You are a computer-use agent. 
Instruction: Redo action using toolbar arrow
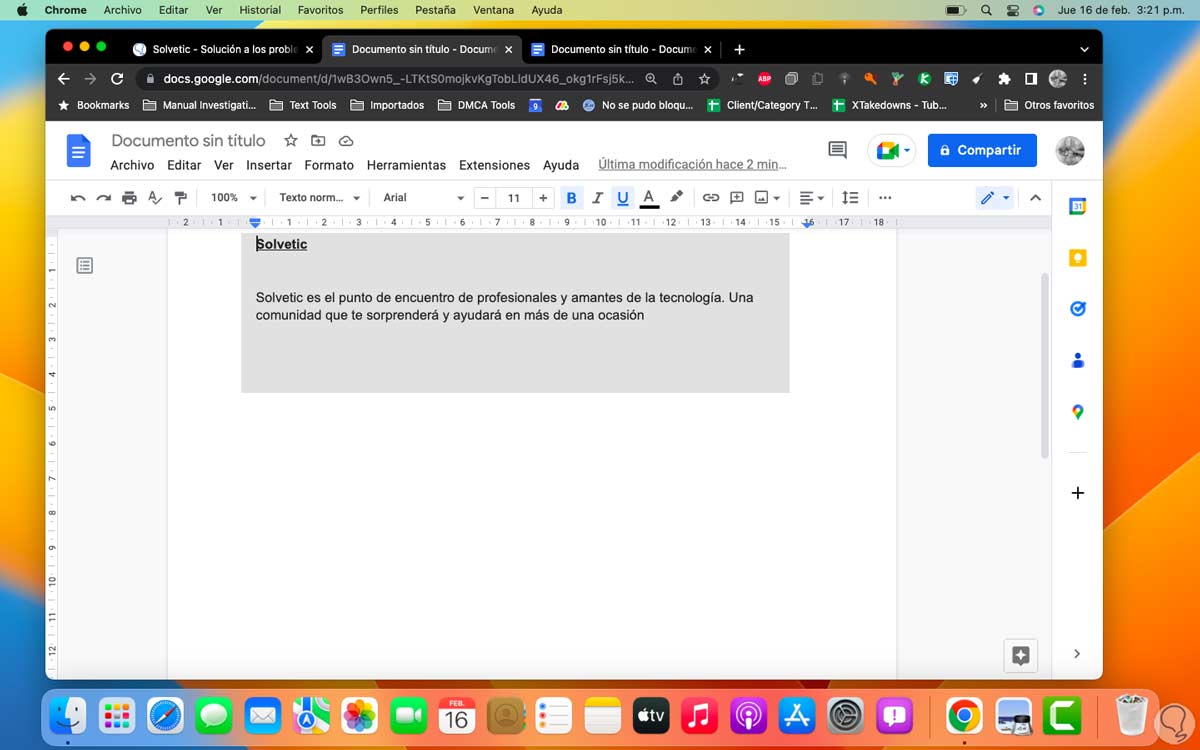(104, 198)
